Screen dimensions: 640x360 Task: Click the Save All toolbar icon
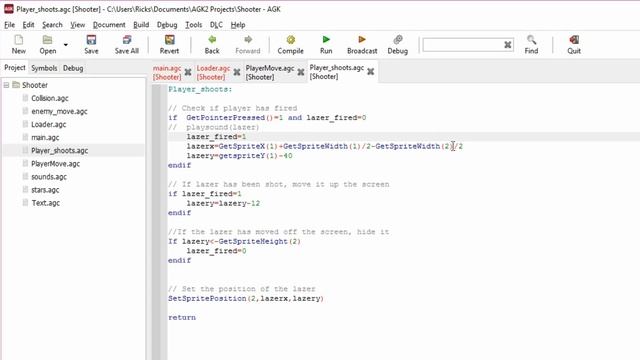pos(127,44)
